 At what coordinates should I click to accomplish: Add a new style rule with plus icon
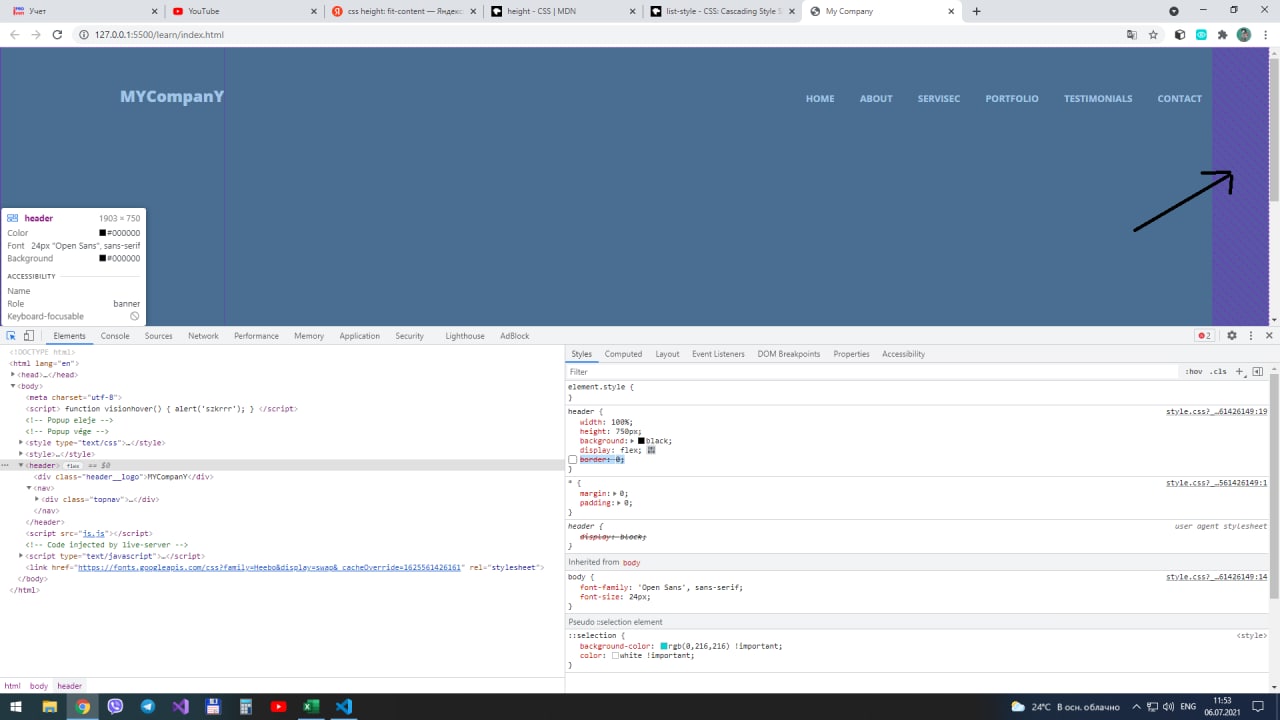1240,372
